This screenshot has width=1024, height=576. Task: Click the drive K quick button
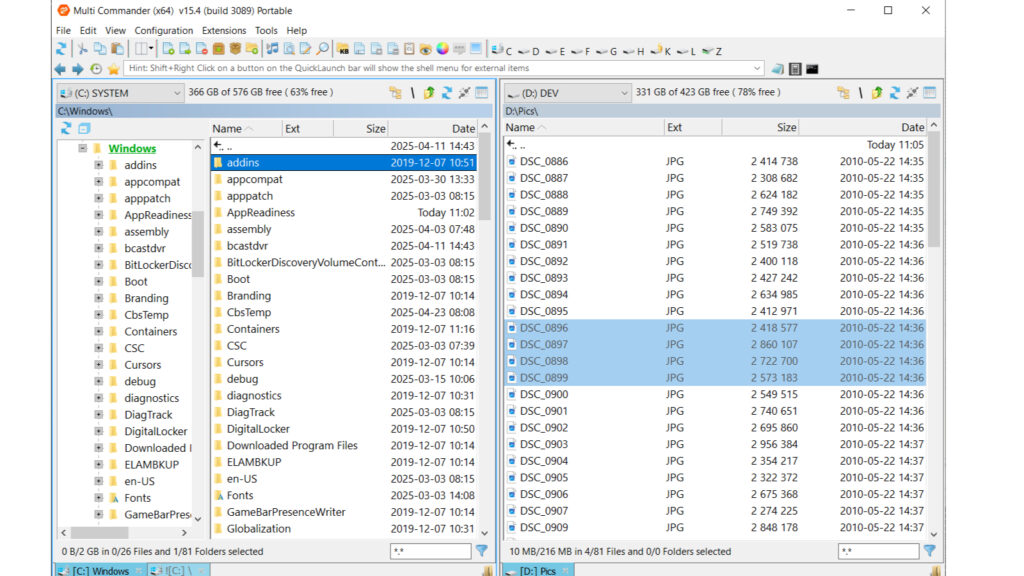pos(661,51)
